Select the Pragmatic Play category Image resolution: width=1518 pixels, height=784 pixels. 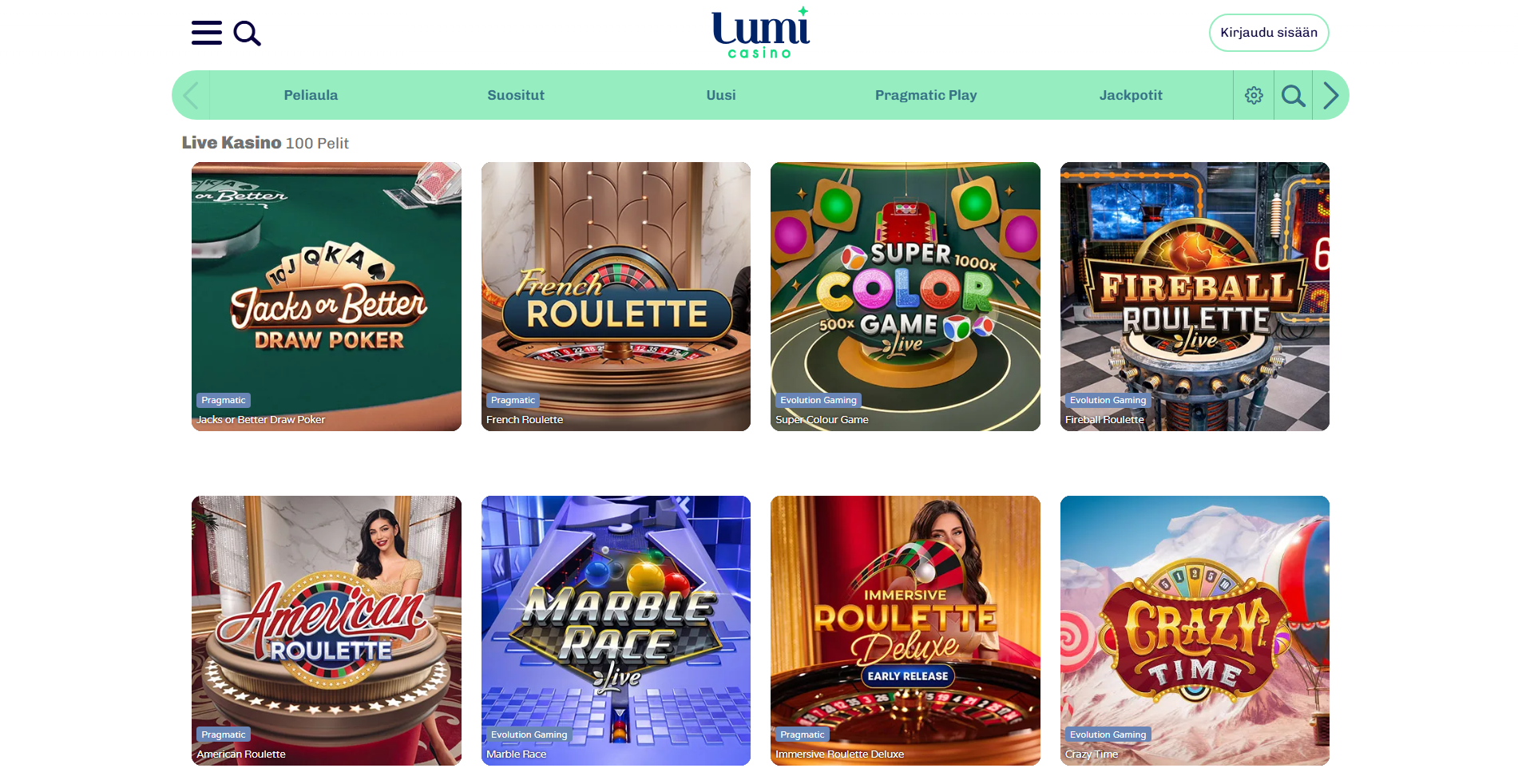925,95
